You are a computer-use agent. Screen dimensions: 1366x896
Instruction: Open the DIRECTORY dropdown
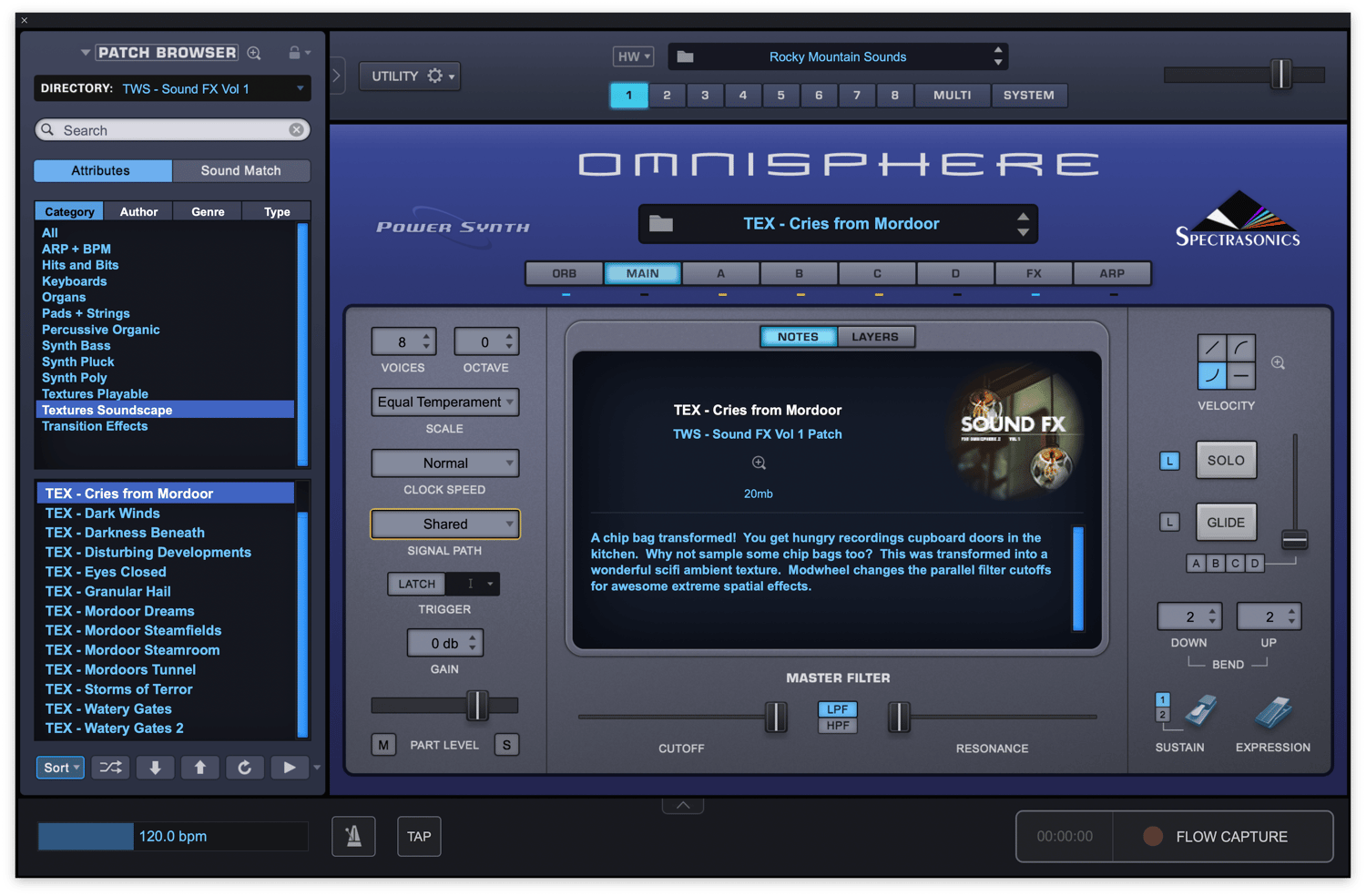point(172,88)
